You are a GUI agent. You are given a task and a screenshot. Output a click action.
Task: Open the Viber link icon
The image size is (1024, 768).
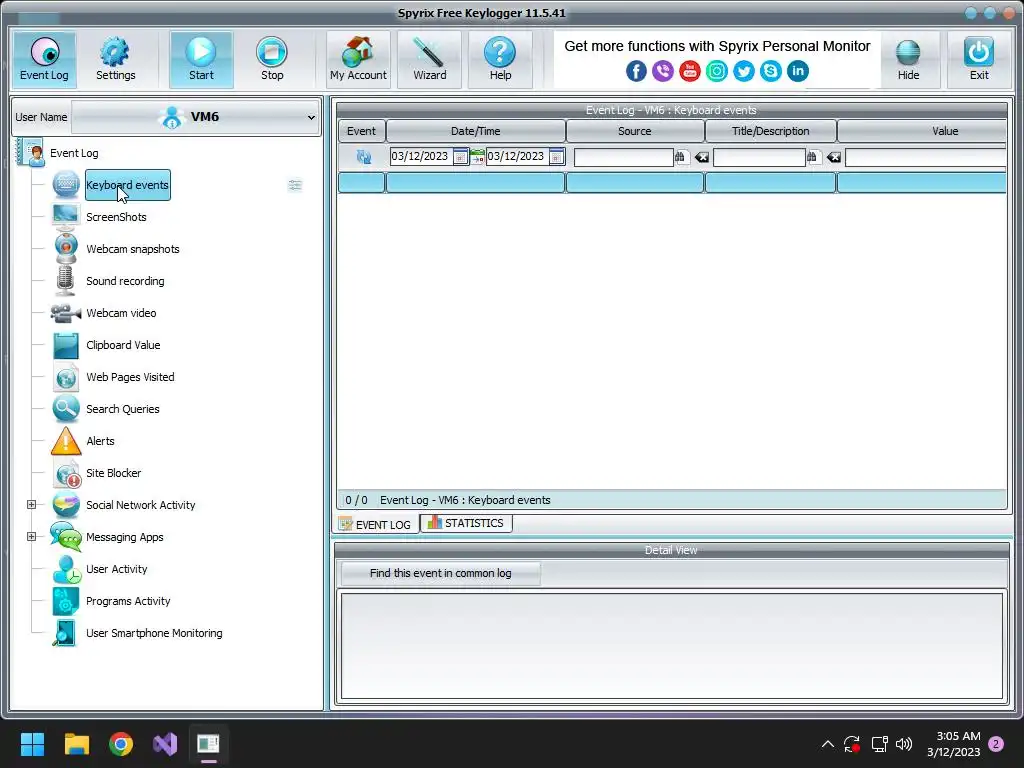[663, 71]
